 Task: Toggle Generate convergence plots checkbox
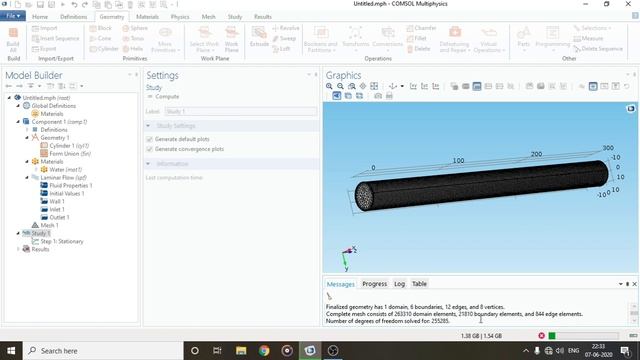click(x=149, y=149)
